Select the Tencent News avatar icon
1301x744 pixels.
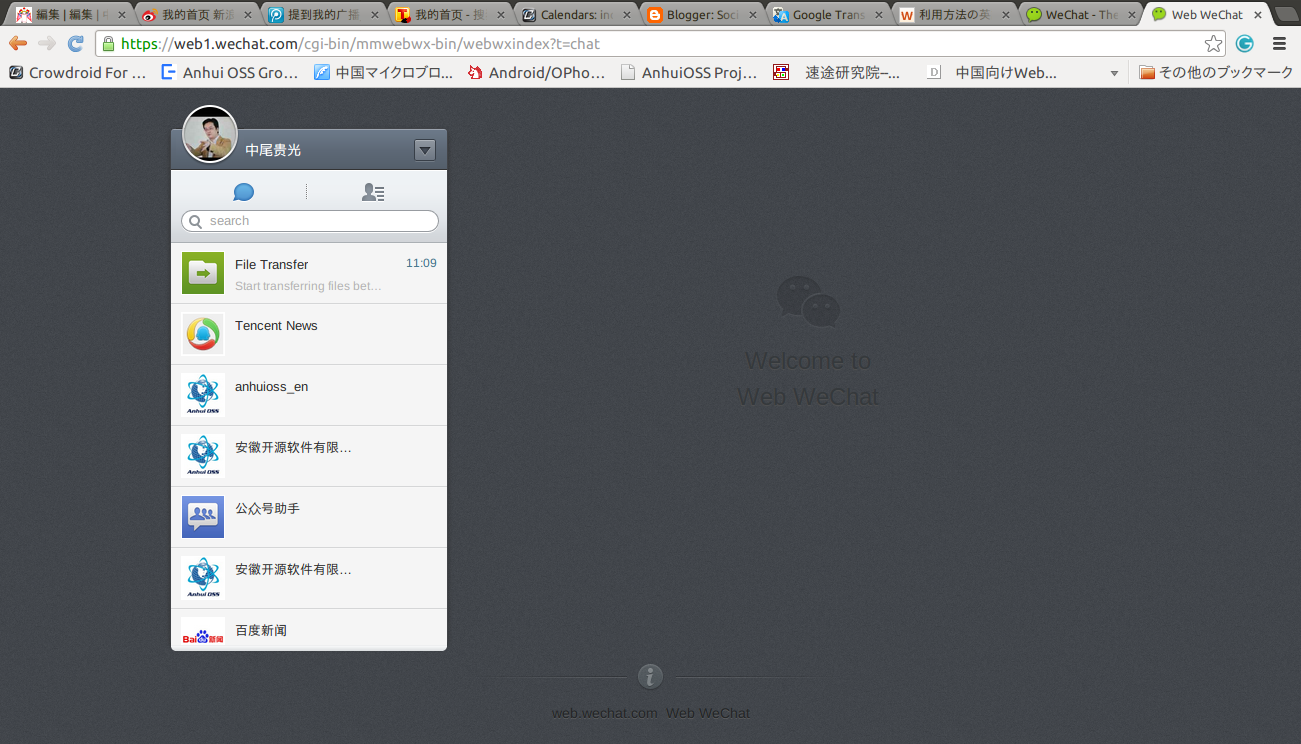(202, 333)
